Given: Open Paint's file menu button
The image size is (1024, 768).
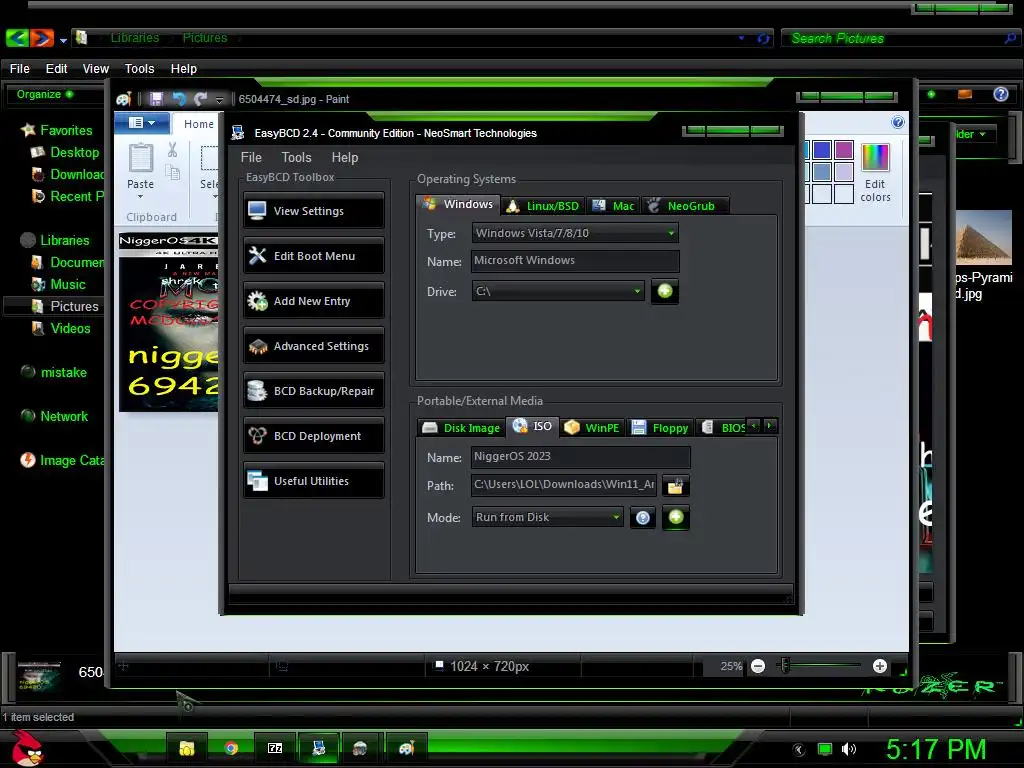Looking at the screenshot, I should click(x=142, y=123).
